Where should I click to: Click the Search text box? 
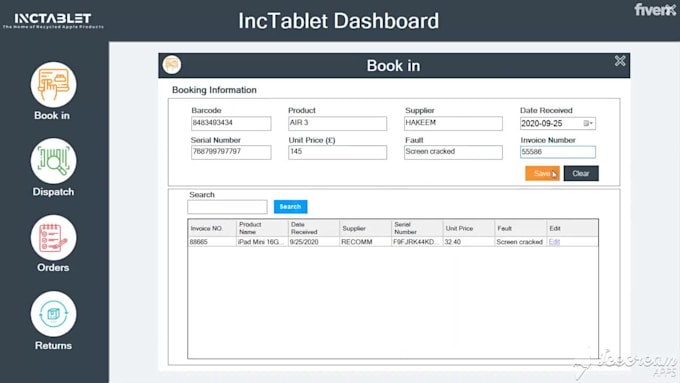tap(227, 207)
